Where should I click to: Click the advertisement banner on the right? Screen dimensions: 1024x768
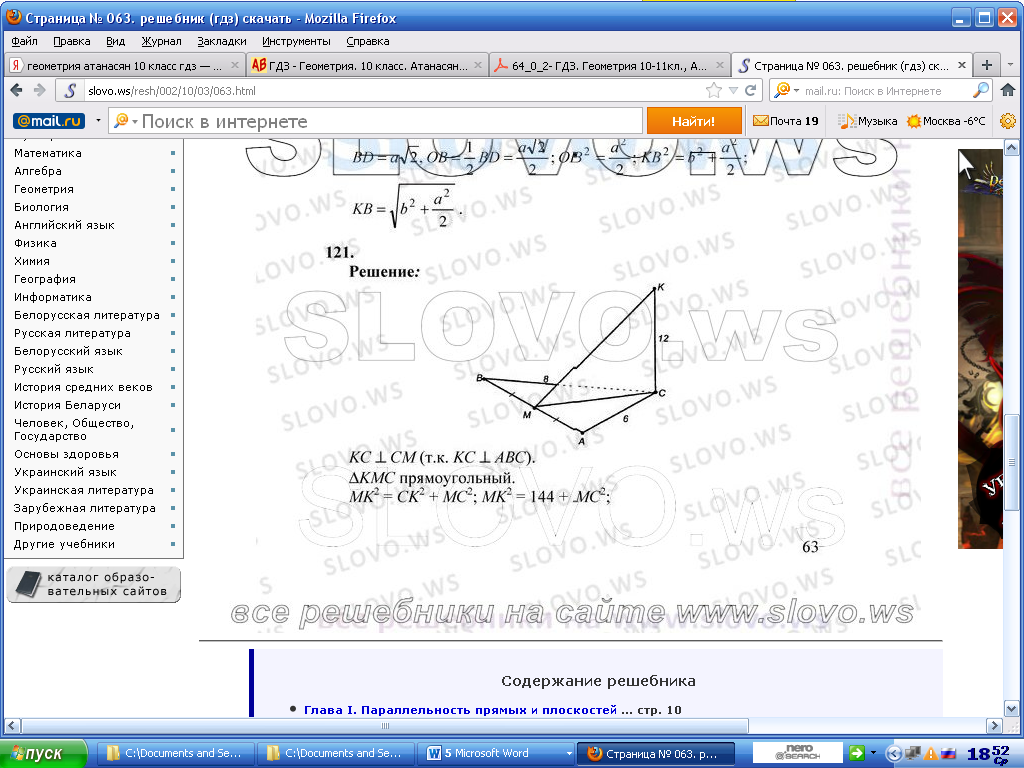[980, 349]
